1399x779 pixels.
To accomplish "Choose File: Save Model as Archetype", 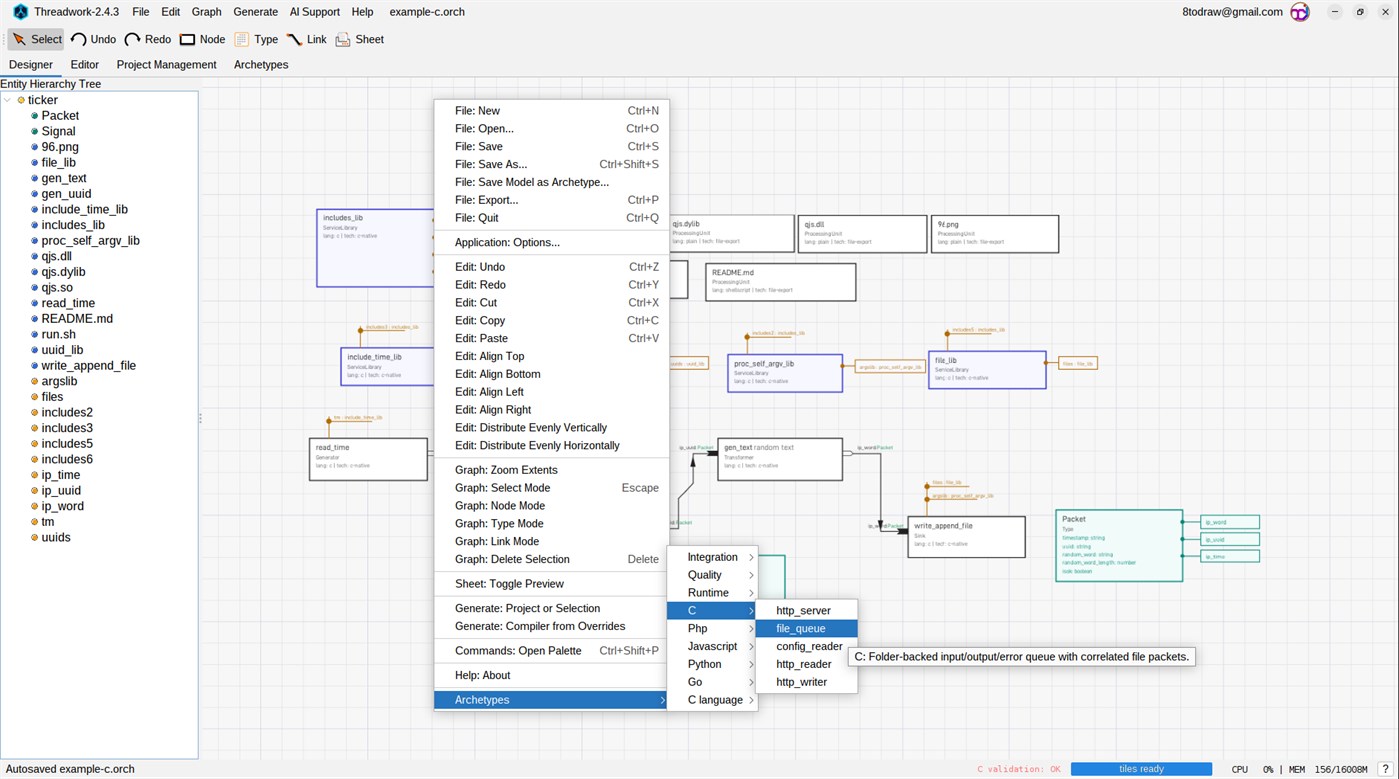I will (551, 182).
